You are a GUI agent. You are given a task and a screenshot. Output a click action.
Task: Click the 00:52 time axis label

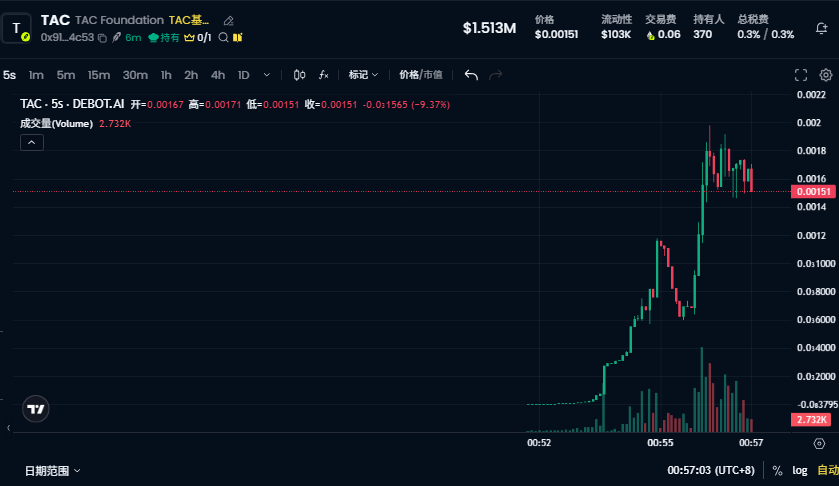click(x=539, y=443)
